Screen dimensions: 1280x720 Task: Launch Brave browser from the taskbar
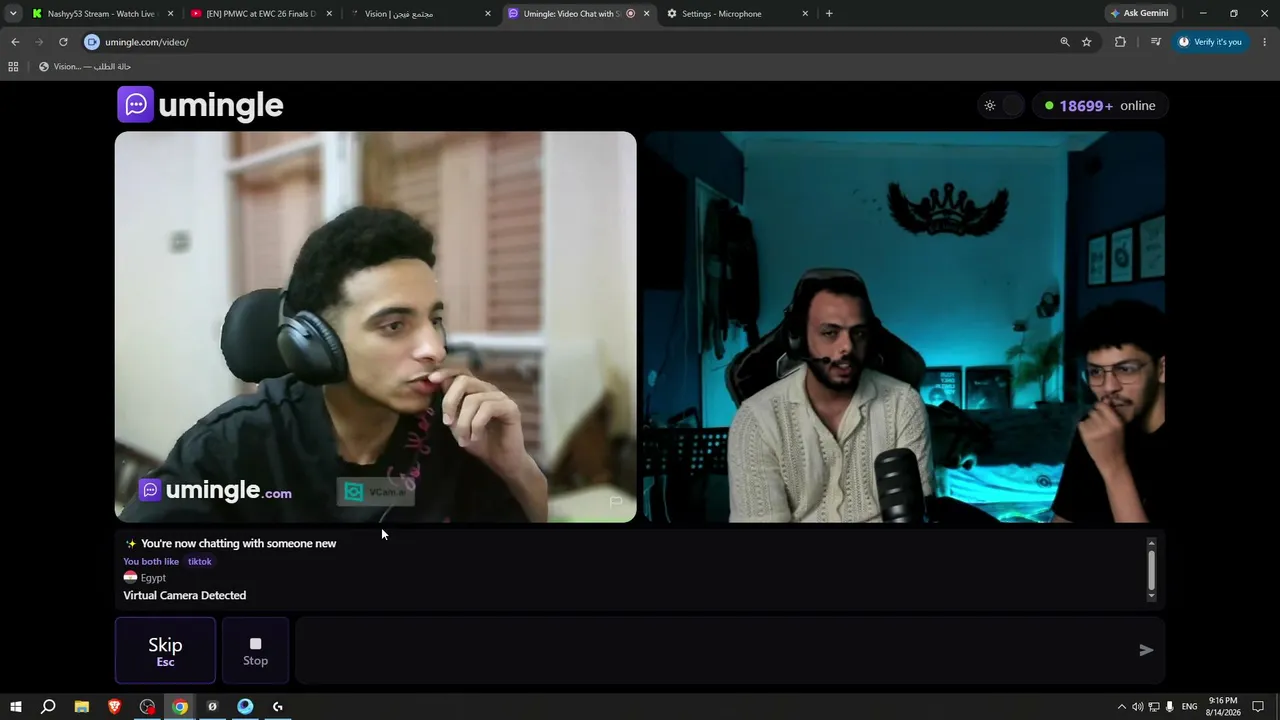point(115,707)
